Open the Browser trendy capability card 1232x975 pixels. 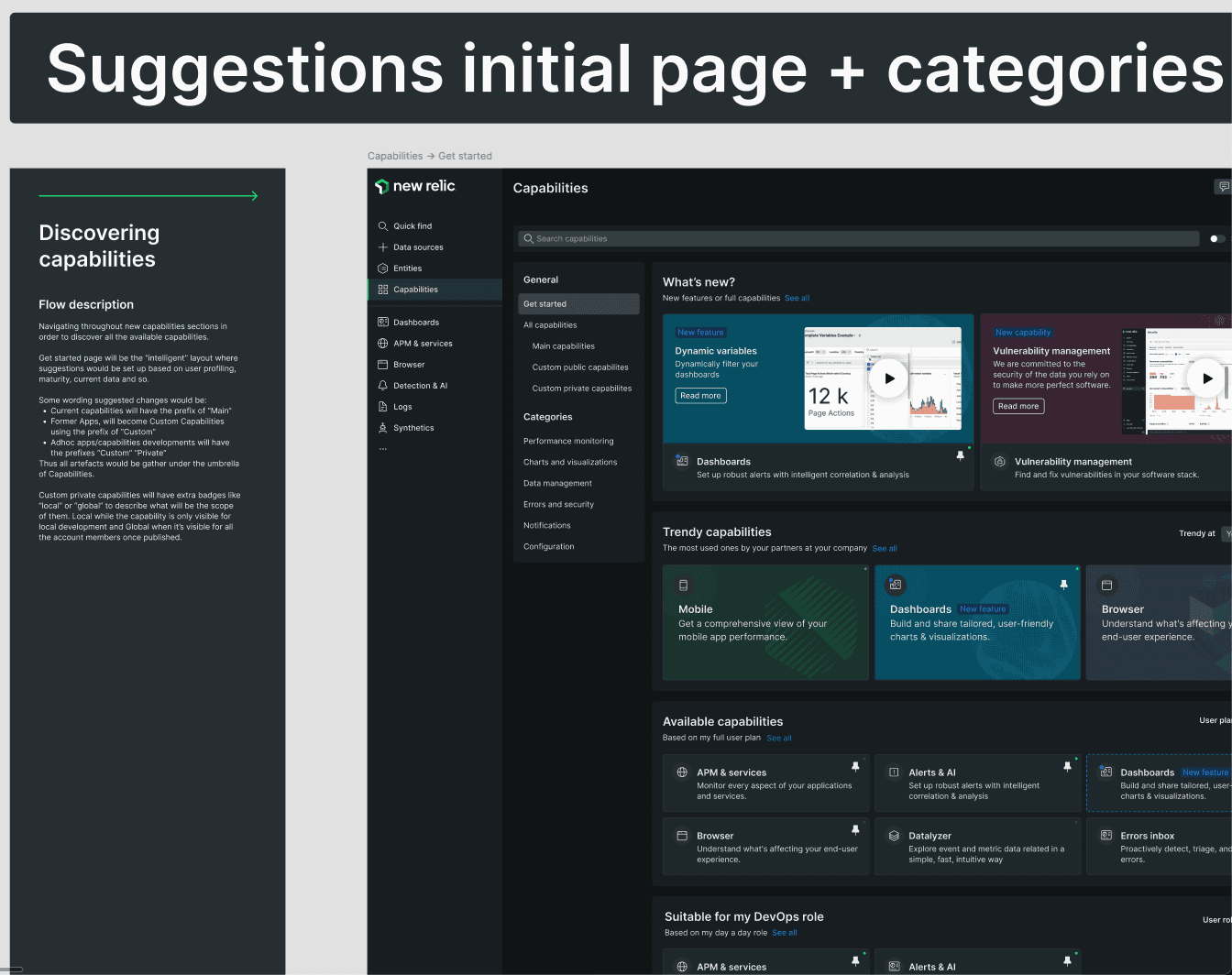pos(1159,623)
